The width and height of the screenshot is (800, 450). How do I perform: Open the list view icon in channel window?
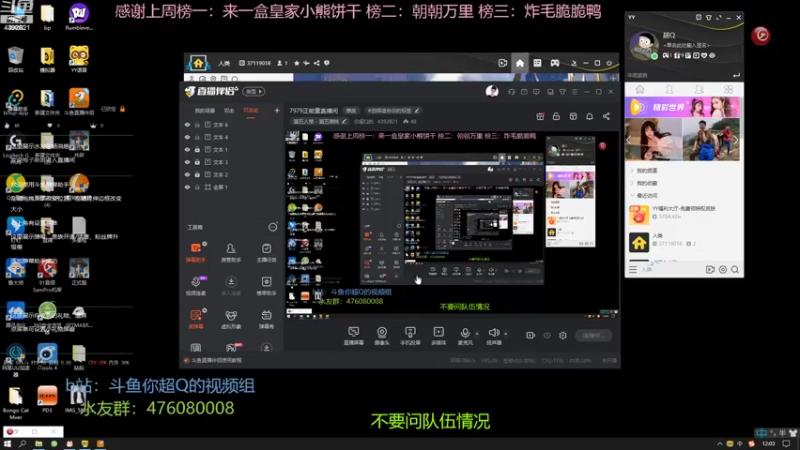click(x=537, y=63)
